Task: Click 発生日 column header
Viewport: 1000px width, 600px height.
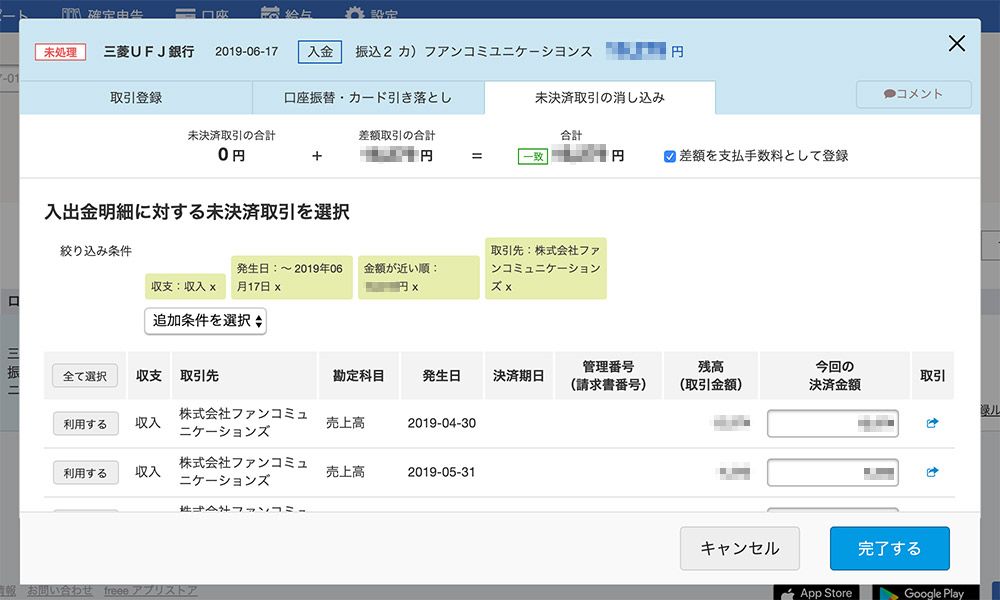Action: pyautogui.click(x=441, y=376)
